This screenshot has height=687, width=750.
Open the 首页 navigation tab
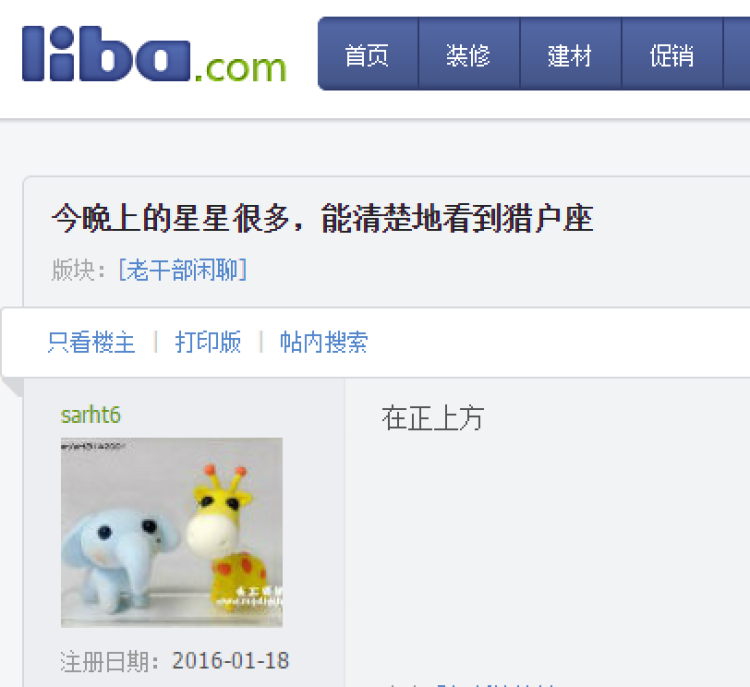coord(368,54)
